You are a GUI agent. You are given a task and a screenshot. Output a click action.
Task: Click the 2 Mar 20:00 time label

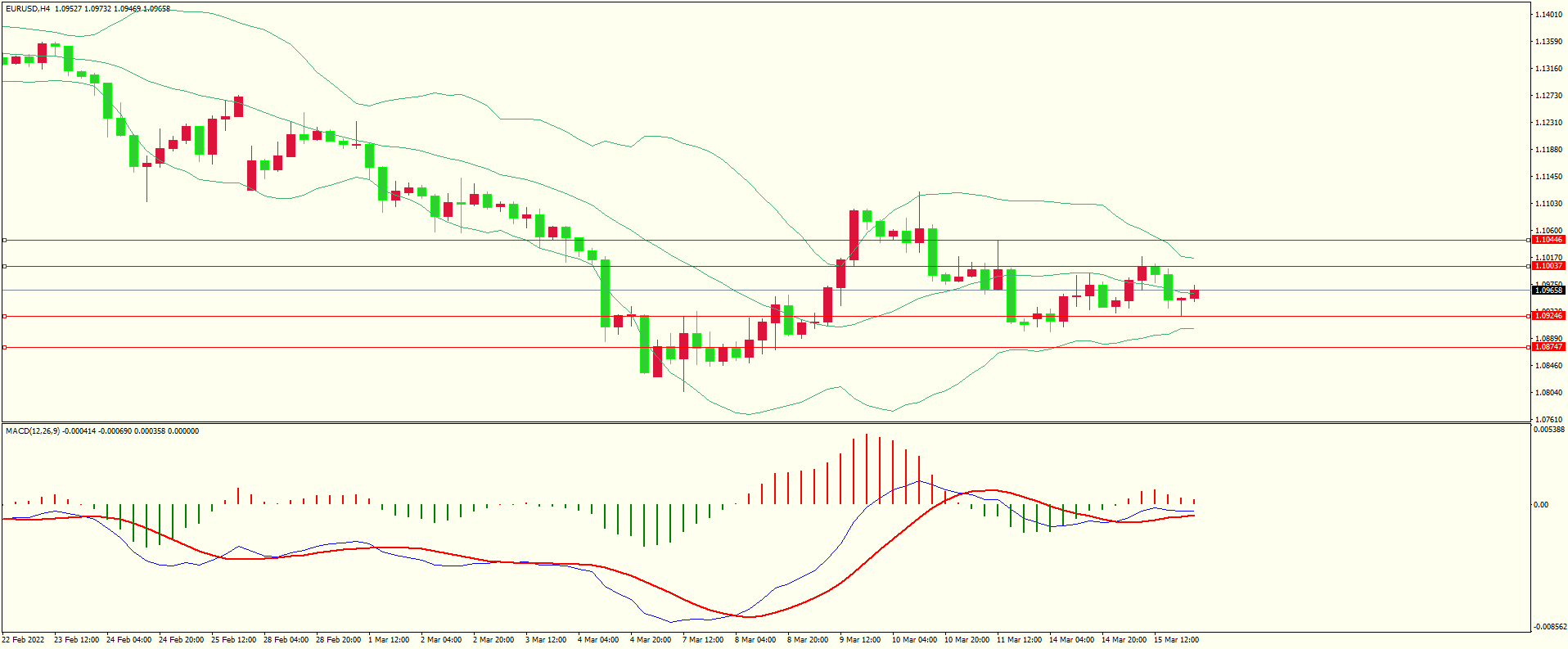pyautogui.click(x=493, y=640)
